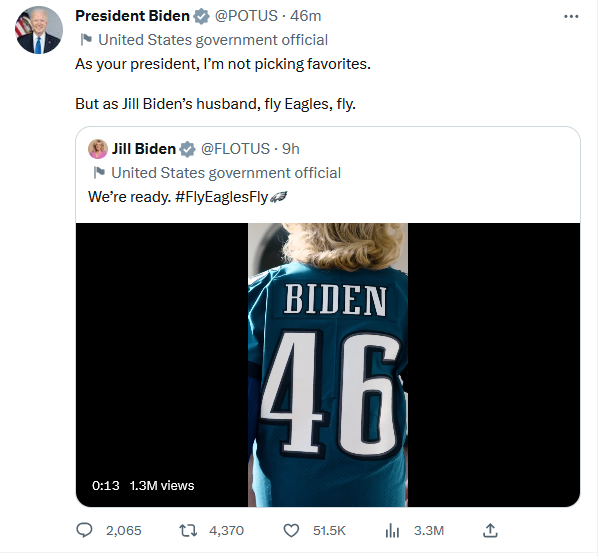Open President Biden's profile picture
Viewport: 602px width, 557px height.
39,30
